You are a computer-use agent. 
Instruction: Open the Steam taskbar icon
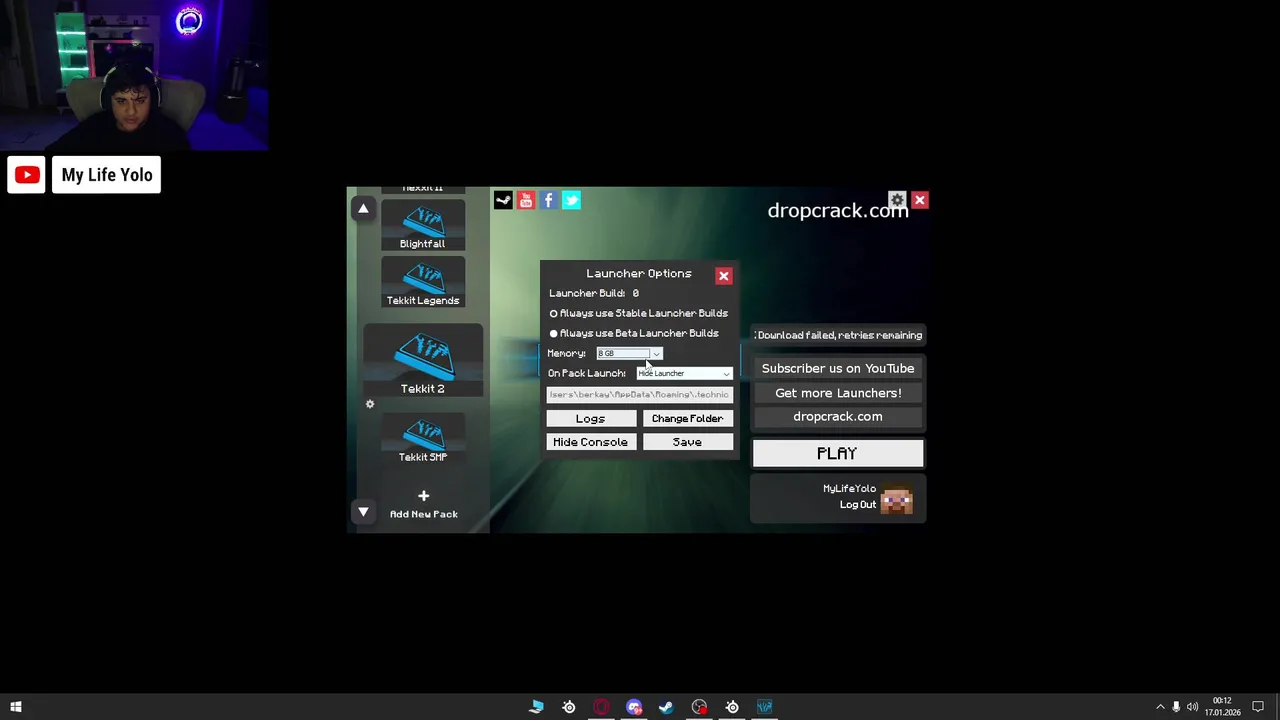(x=666, y=707)
